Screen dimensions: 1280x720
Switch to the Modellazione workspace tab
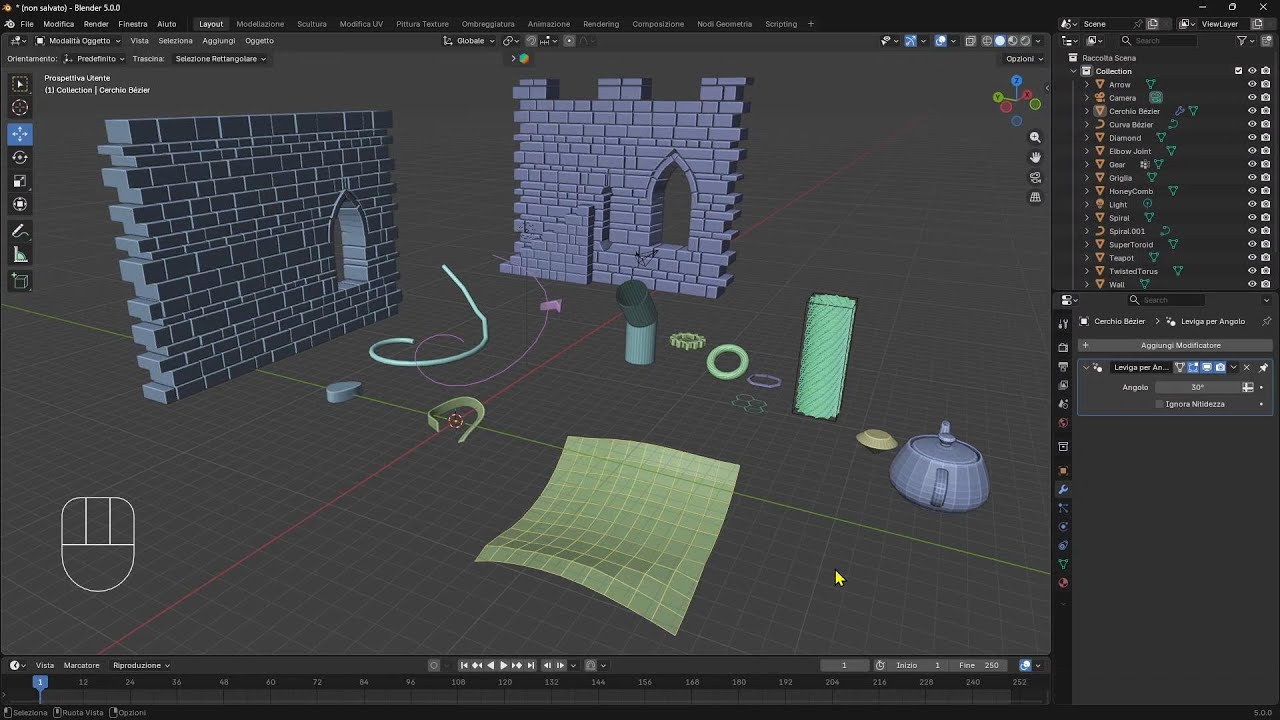[x=260, y=23]
